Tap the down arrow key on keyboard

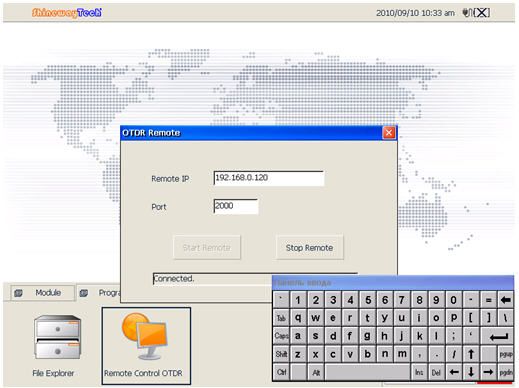471,372
